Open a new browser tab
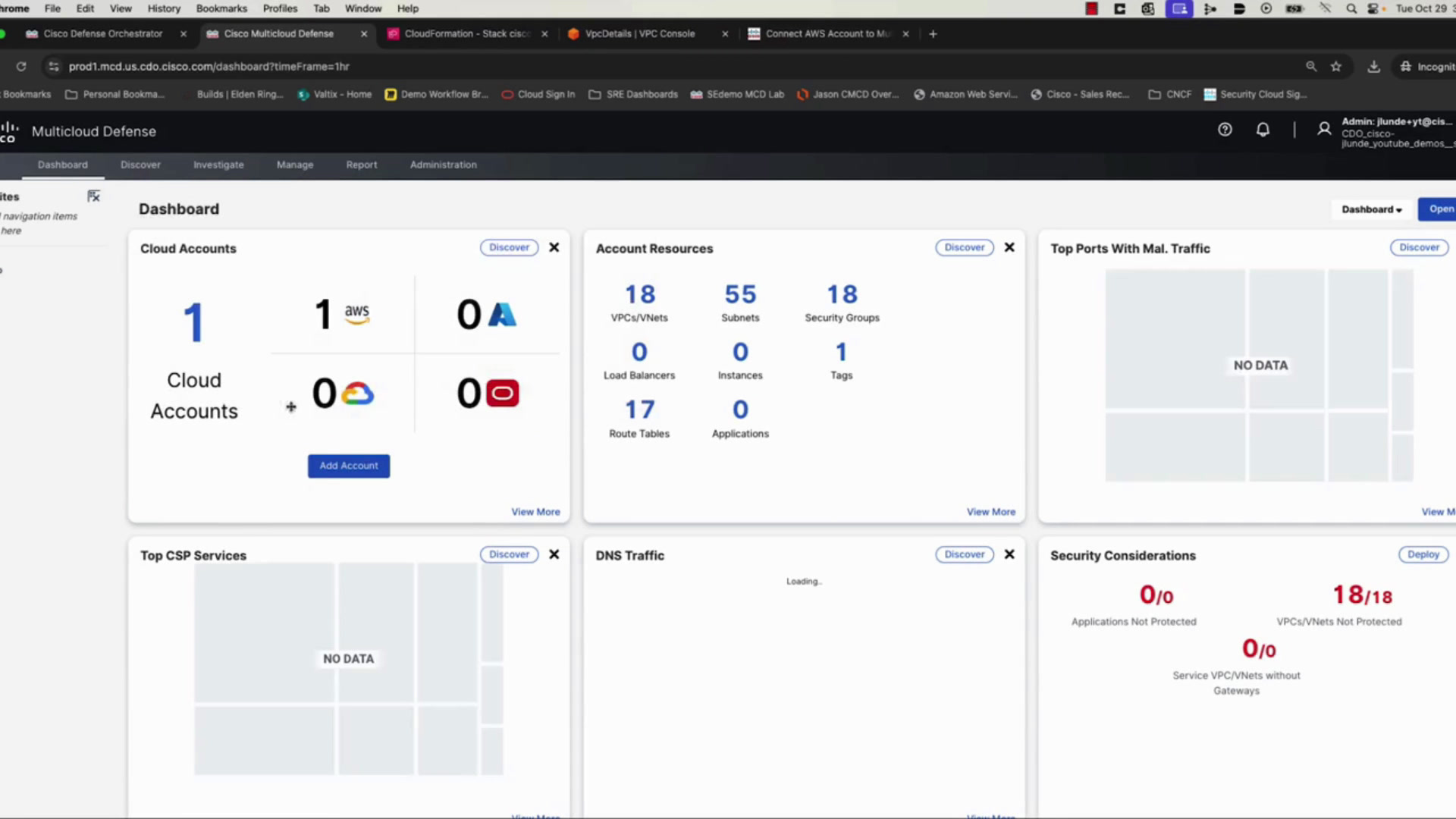The height and width of the screenshot is (819, 1456). click(933, 34)
